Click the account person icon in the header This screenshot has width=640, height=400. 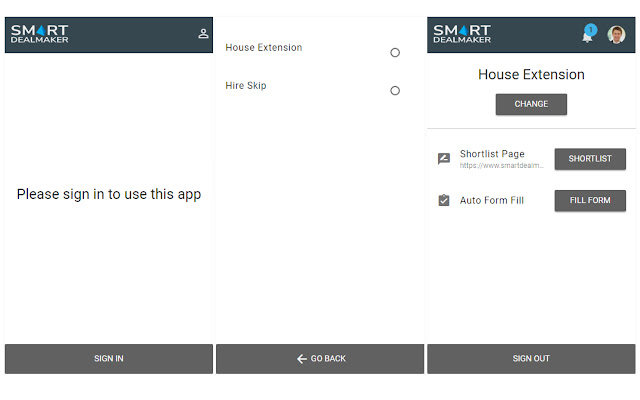(x=203, y=34)
